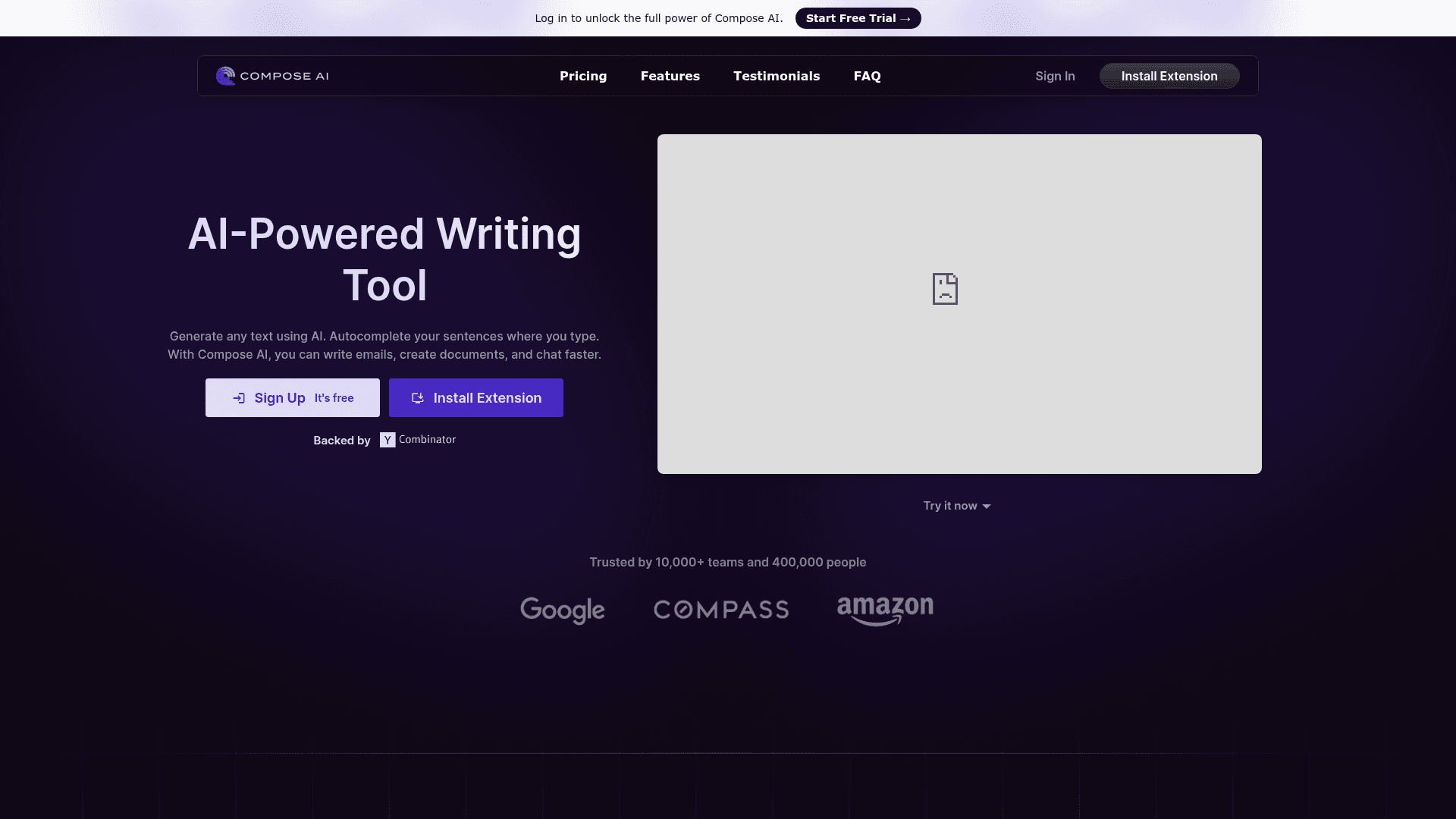This screenshot has height=819, width=1456.
Task: Click the gray demo preview area
Action: click(x=959, y=303)
